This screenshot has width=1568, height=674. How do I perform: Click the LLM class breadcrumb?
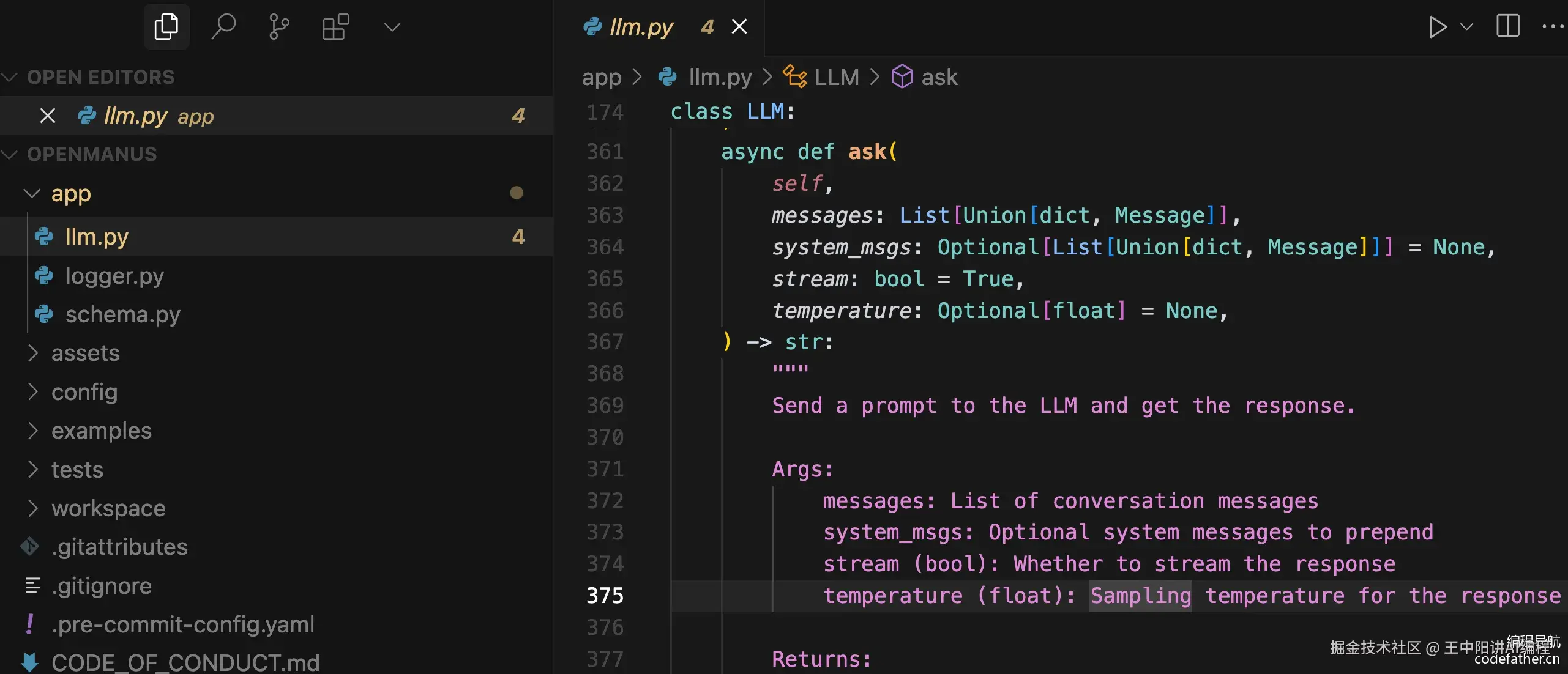point(836,77)
